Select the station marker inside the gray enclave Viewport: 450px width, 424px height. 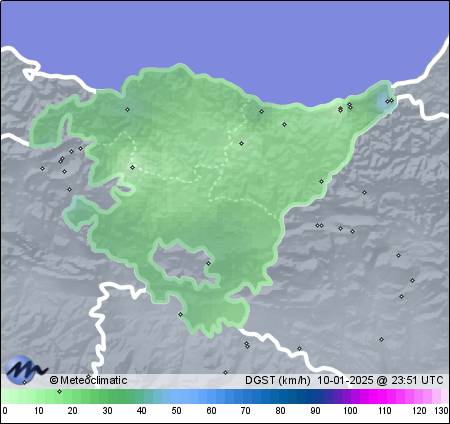coord(209,263)
